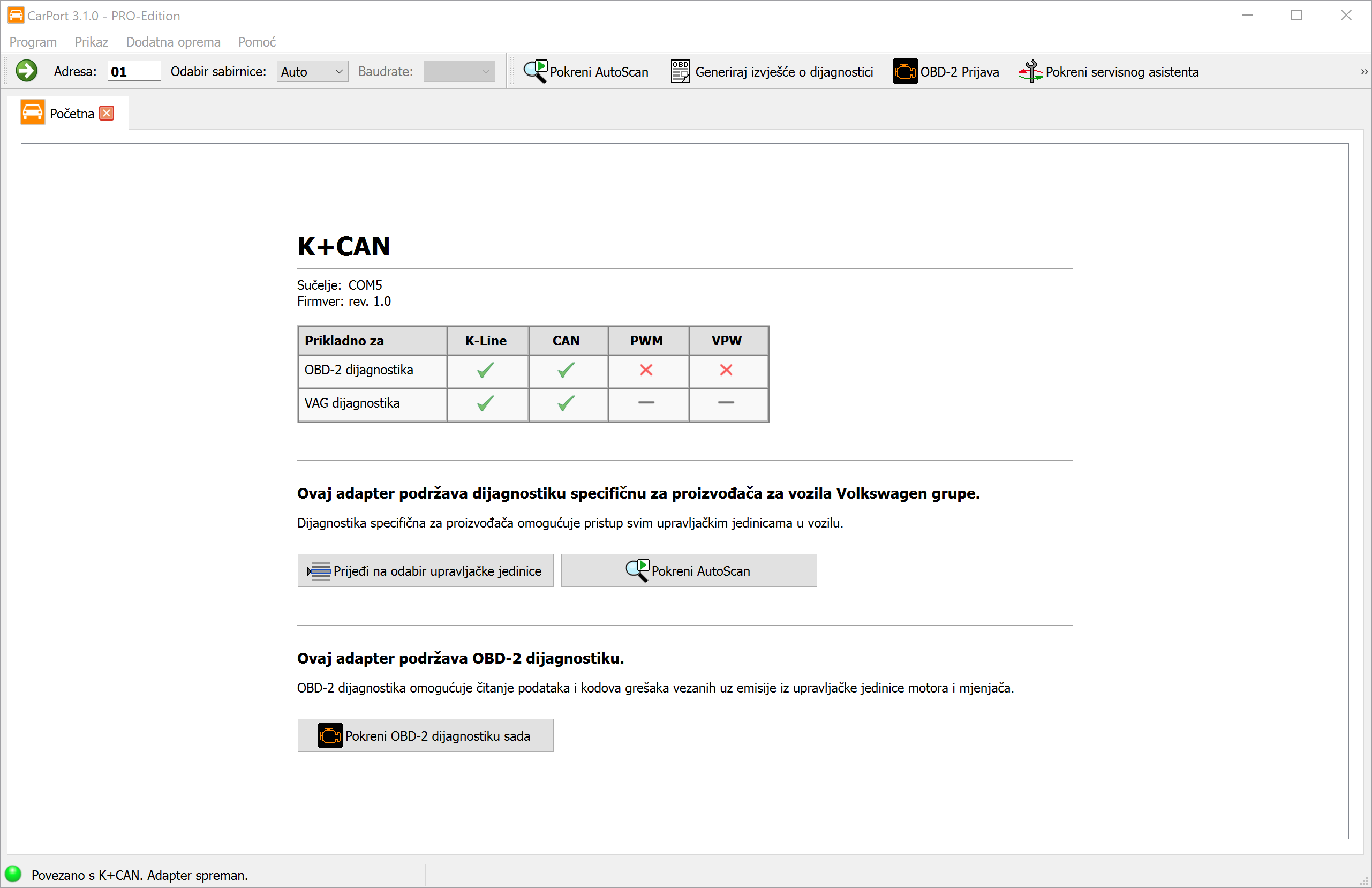Open the Odabir sabirnice Auto dropdown
This screenshot has width=1372, height=888.
(x=312, y=72)
